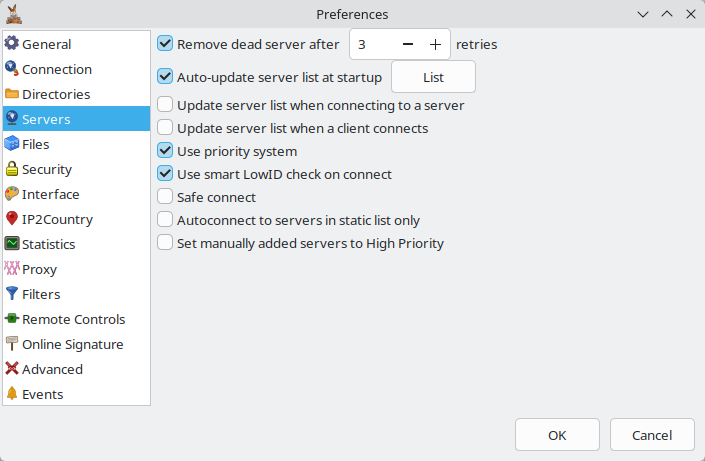Click the Proxy pink icon

[x=12, y=269]
